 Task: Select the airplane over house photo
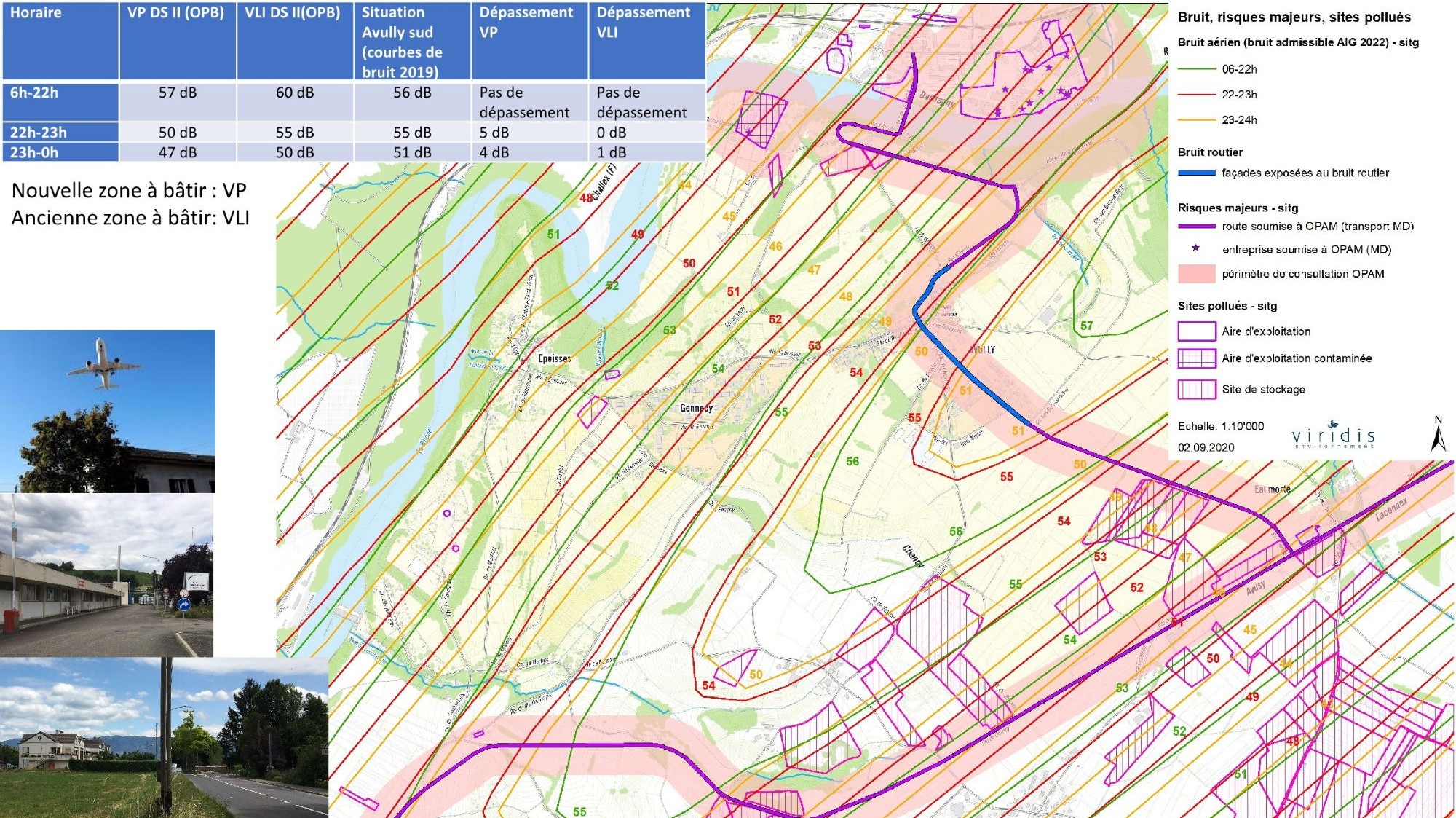(x=108, y=411)
